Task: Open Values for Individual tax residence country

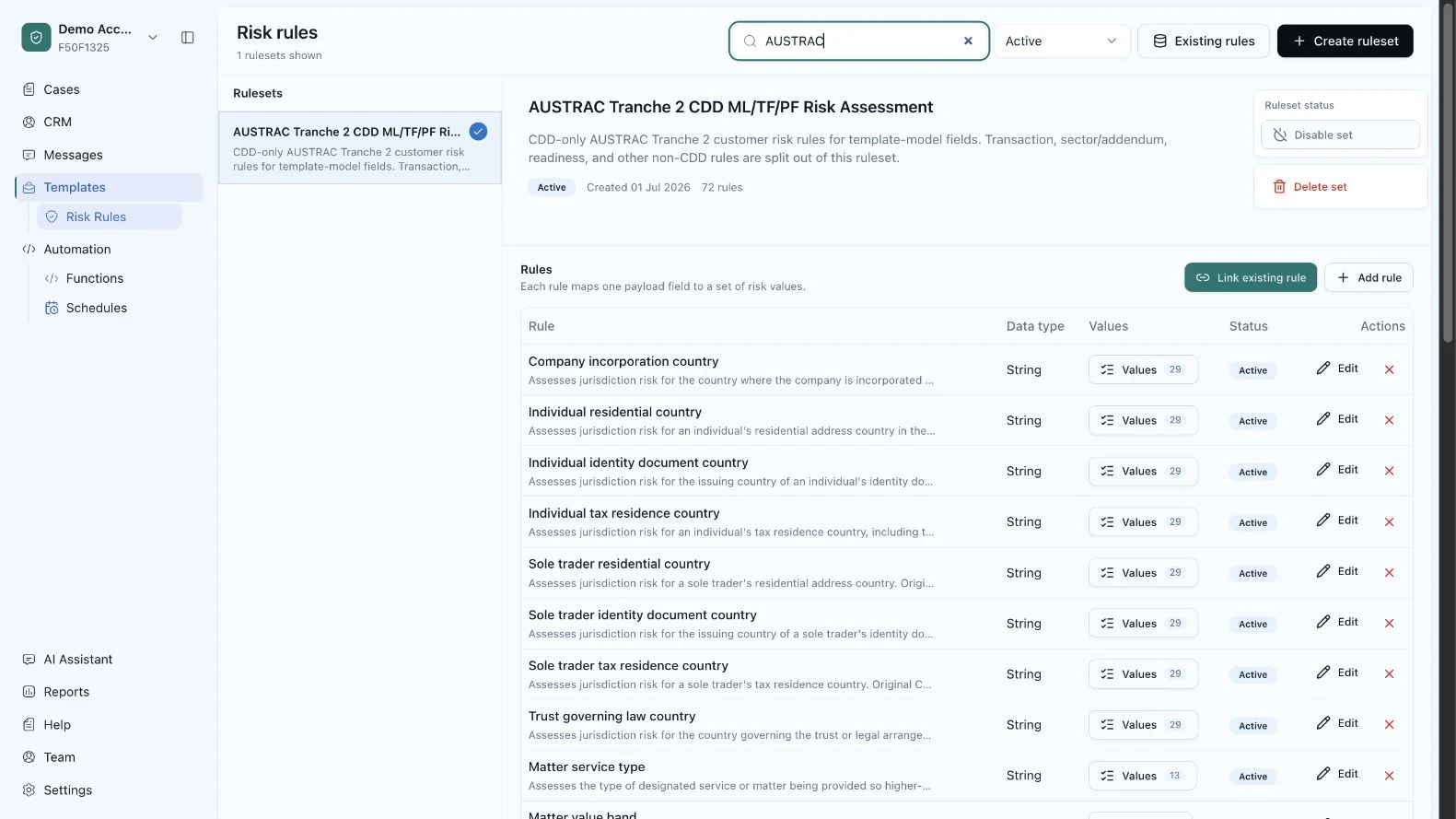Action: click(x=1143, y=521)
